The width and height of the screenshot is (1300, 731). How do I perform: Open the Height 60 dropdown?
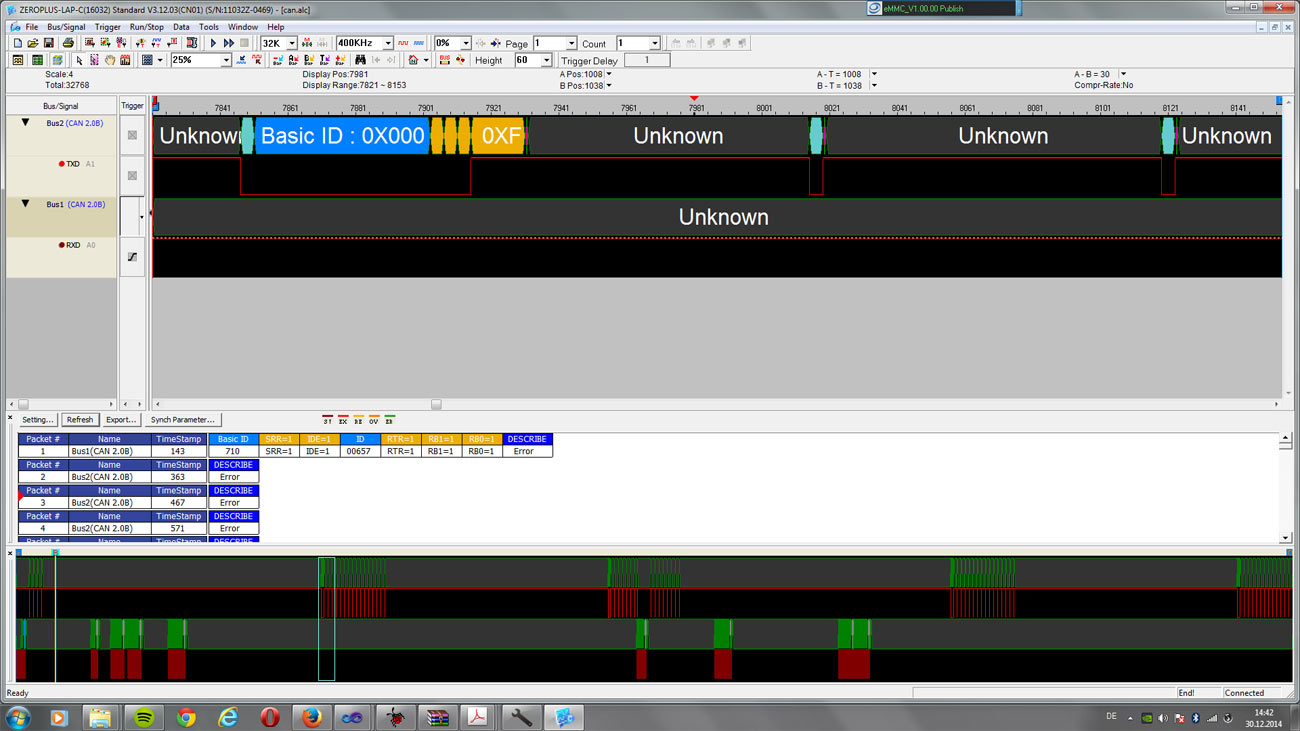pos(546,60)
